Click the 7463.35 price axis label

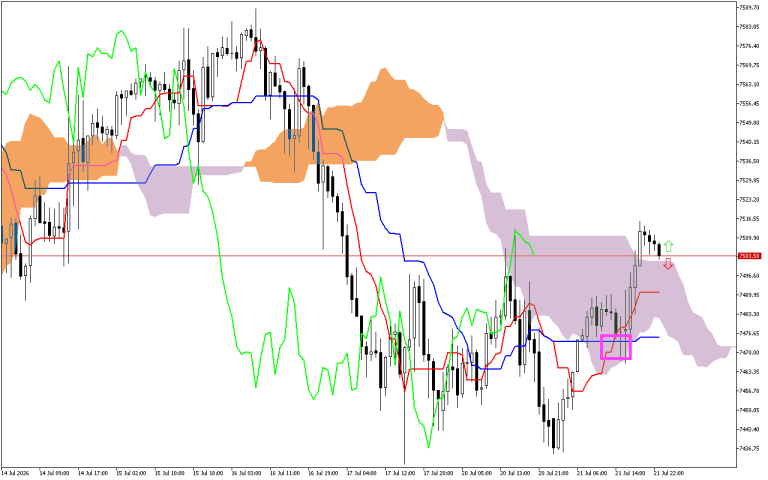tap(749, 372)
